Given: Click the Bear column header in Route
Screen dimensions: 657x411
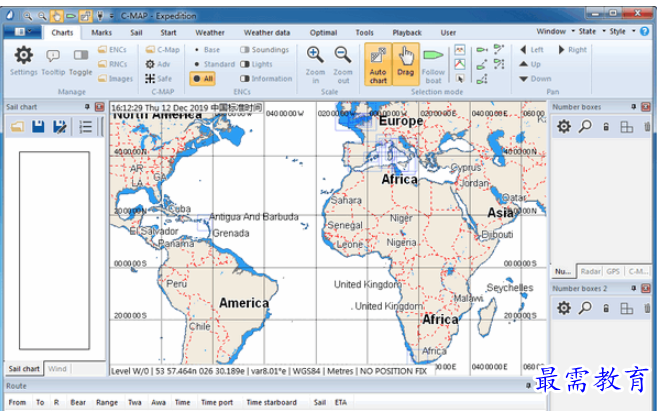Looking at the screenshot, I should pos(78,402).
